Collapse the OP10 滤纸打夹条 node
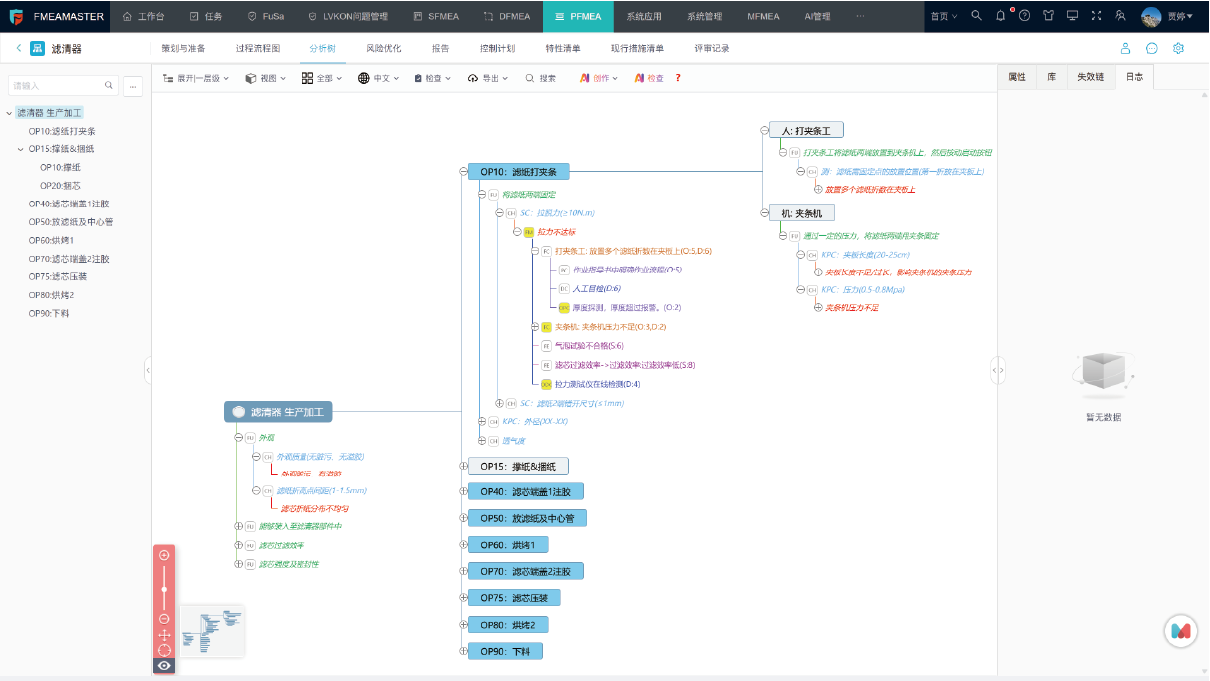This screenshot has width=1210, height=681. click(463, 171)
